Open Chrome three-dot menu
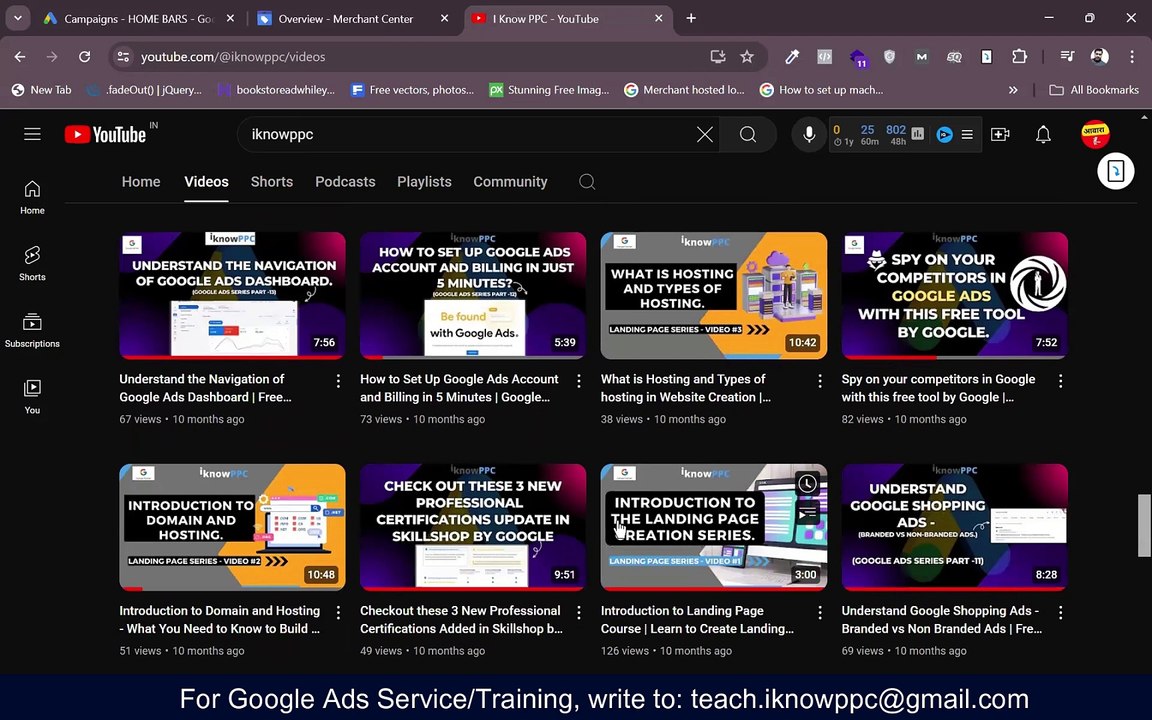Viewport: 1152px width, 720px height. (x=1132, y=57)
